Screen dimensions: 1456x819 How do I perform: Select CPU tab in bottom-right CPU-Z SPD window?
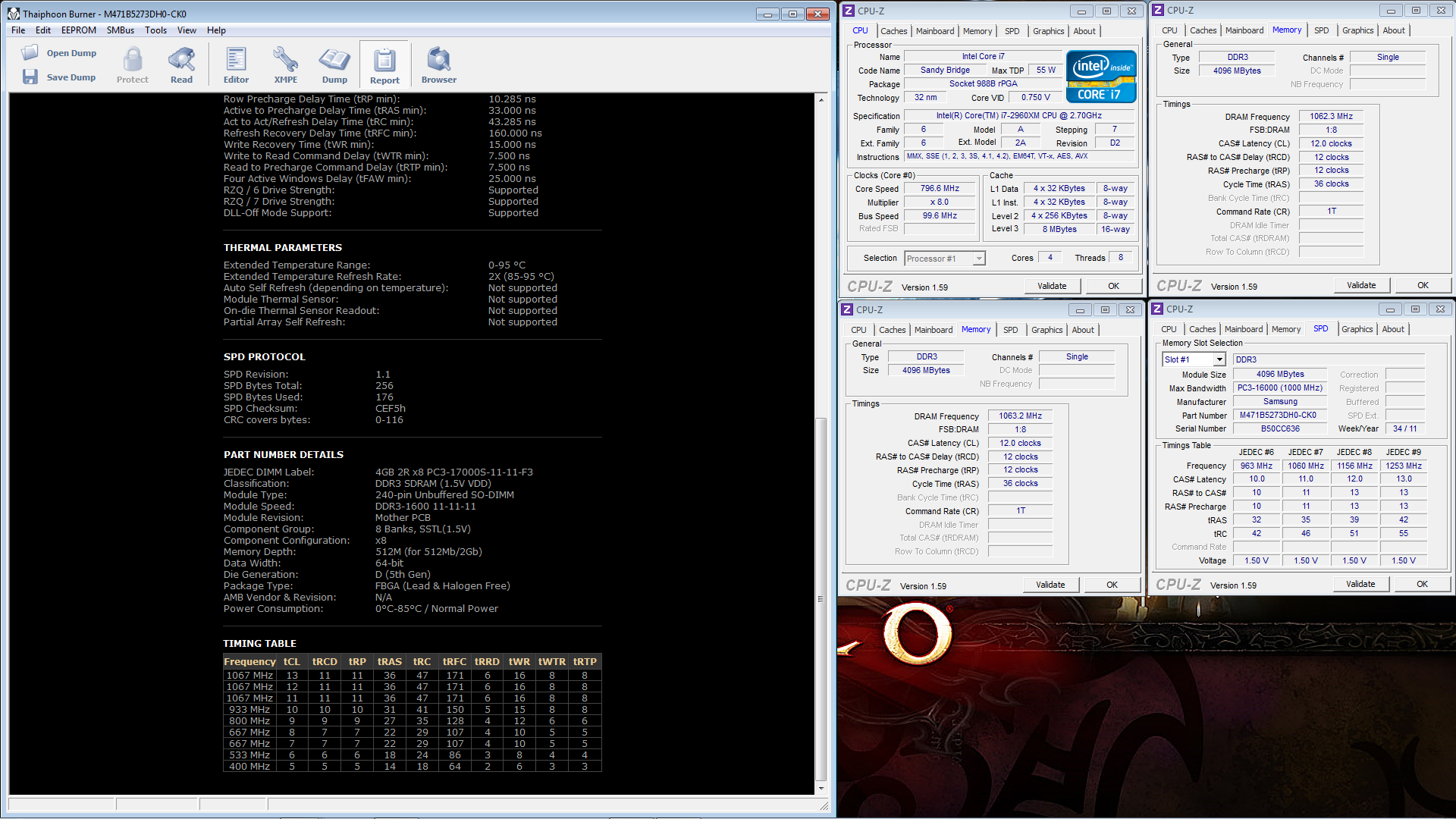click(x=1169, y=329)
